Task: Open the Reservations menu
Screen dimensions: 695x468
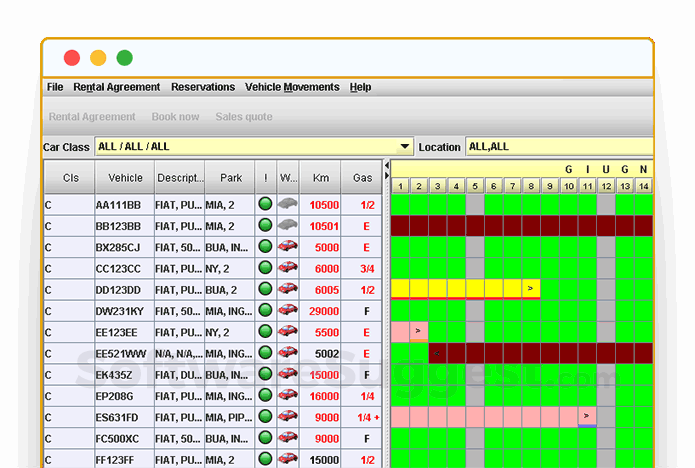Action: click(203, 87)
